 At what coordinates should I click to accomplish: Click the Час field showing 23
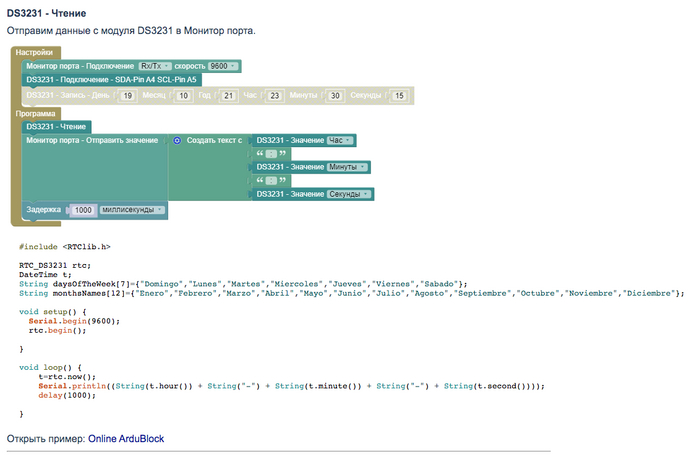coord(275,96)
